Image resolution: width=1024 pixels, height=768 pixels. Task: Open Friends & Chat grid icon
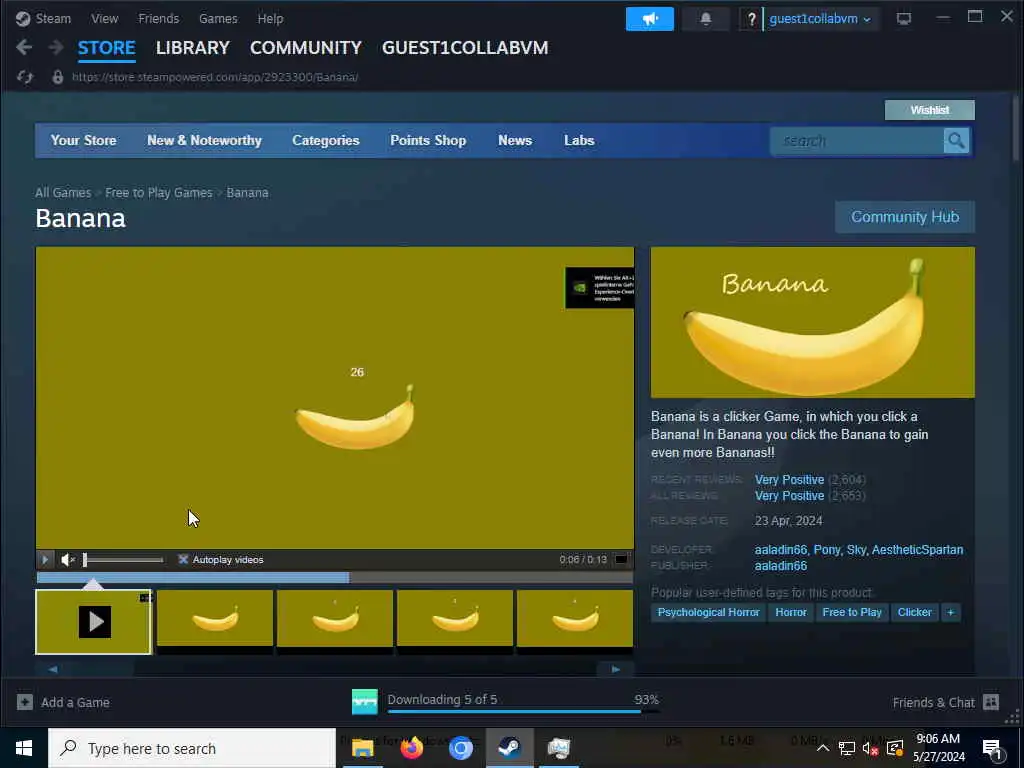coord(991,702)
